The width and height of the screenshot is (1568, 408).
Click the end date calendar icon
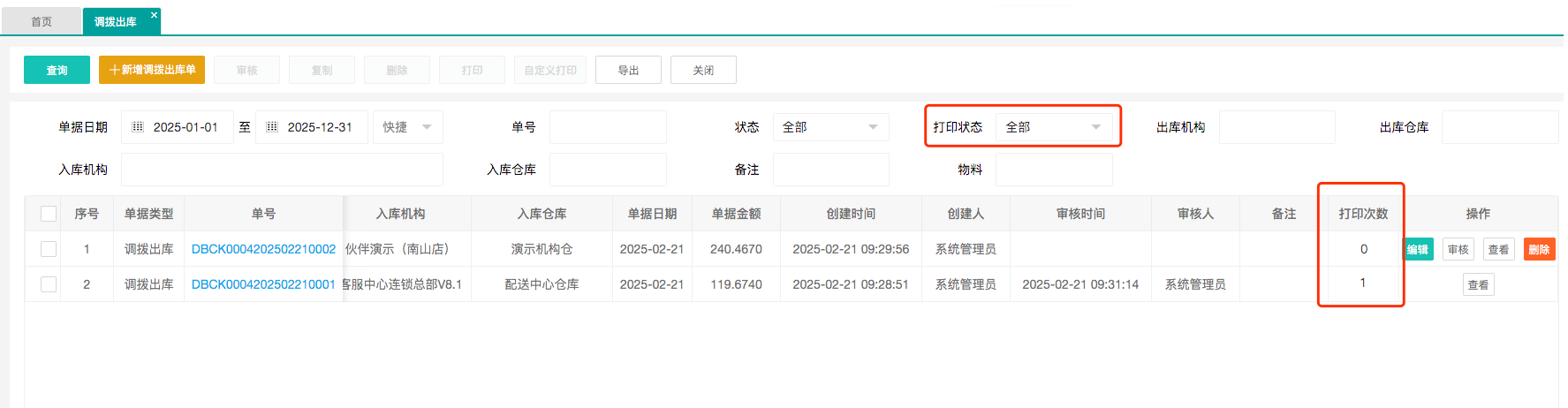point(272,127)
